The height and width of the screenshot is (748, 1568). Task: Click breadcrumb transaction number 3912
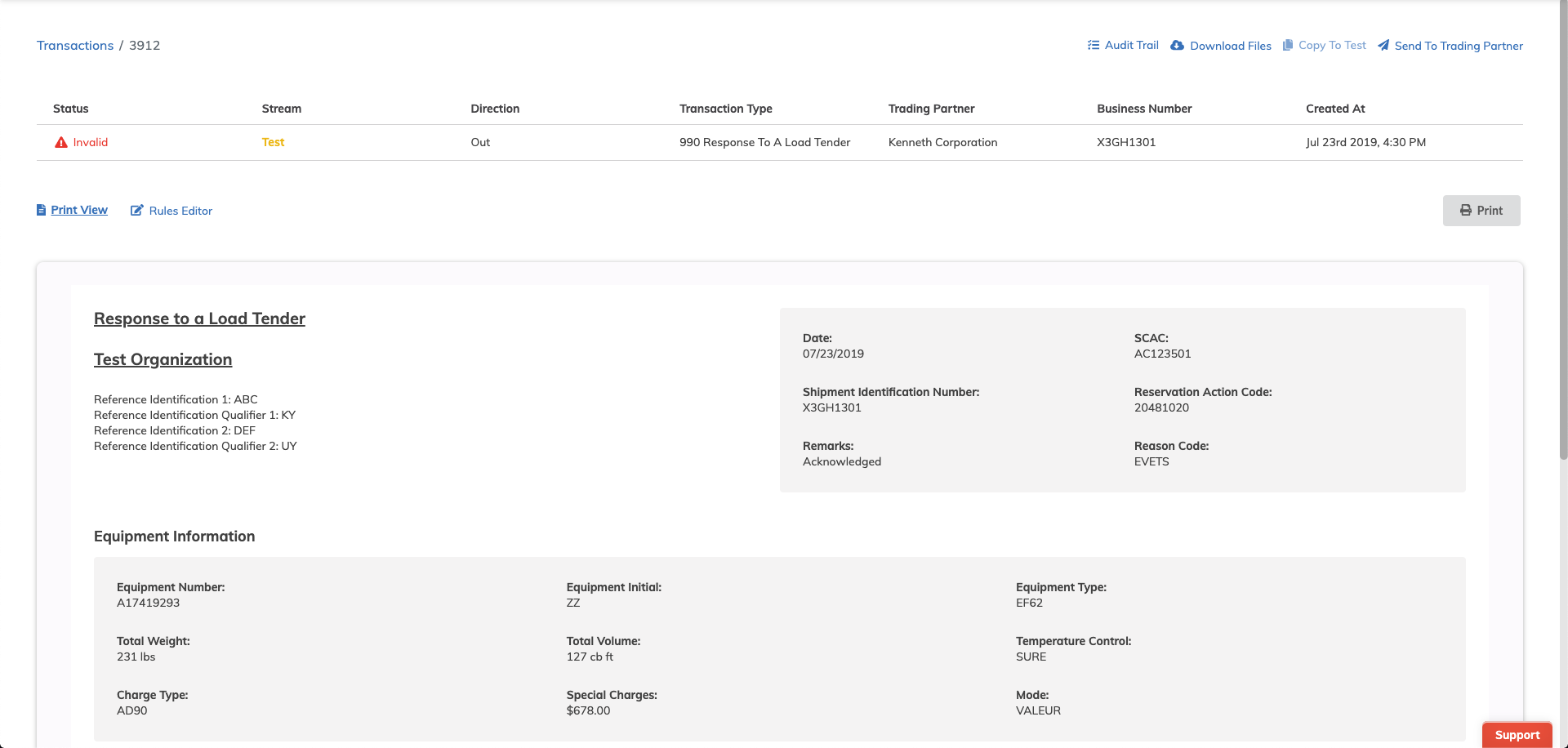145,45
